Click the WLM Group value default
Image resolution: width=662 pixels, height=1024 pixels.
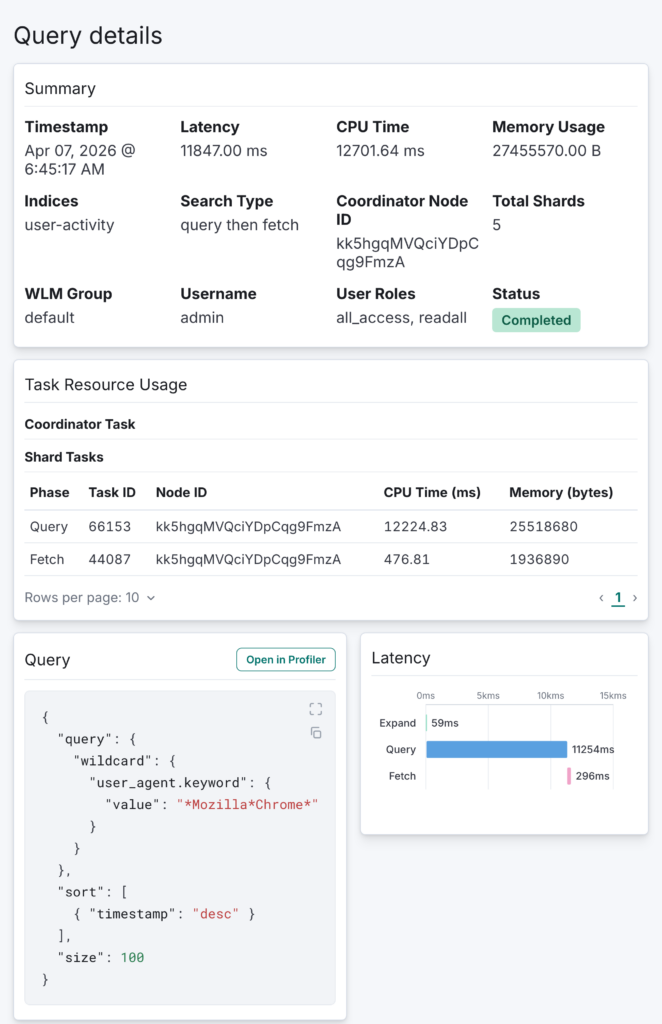pyautogui.click(x=50, y=318)
